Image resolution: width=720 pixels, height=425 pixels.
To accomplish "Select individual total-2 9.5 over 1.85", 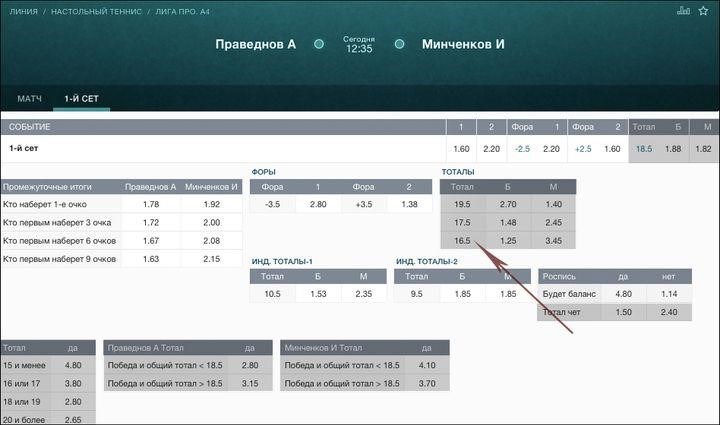I will (x=462, y=294).
